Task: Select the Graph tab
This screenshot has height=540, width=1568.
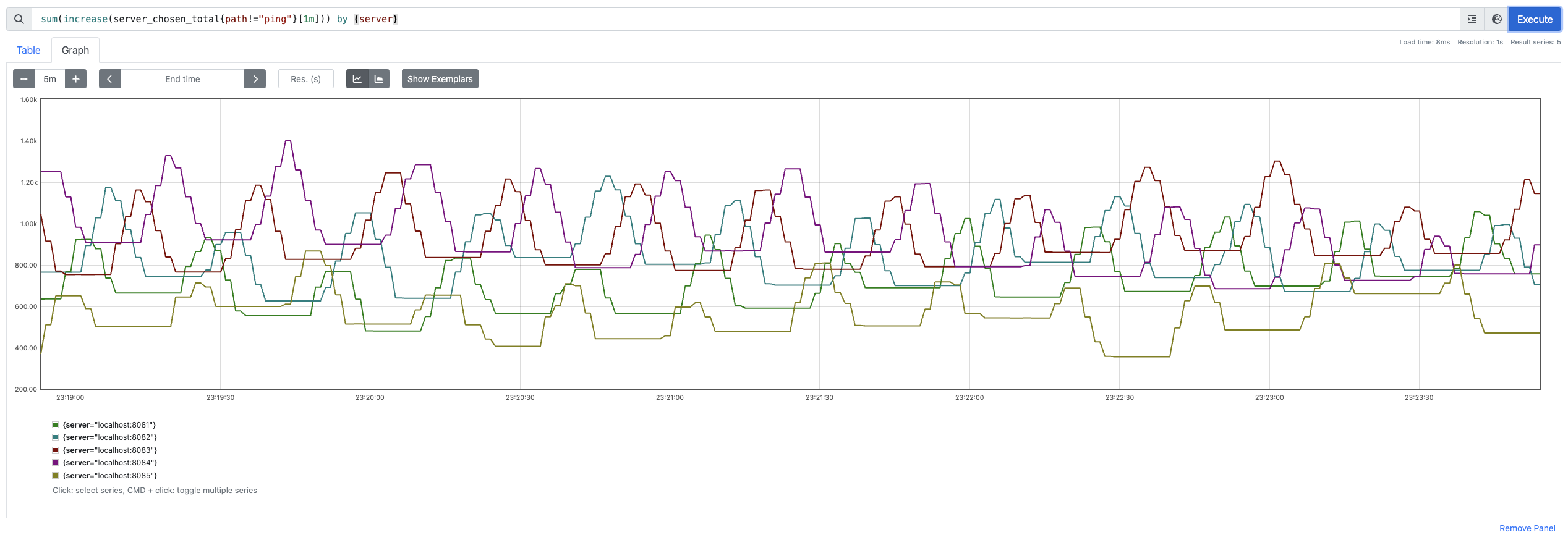Action: coord(75,50)
